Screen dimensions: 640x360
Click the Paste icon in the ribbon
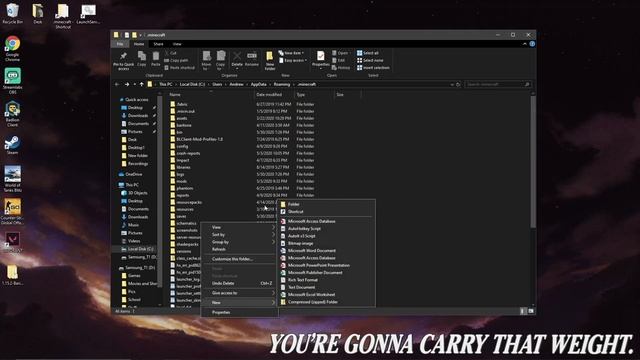point(156,59)
